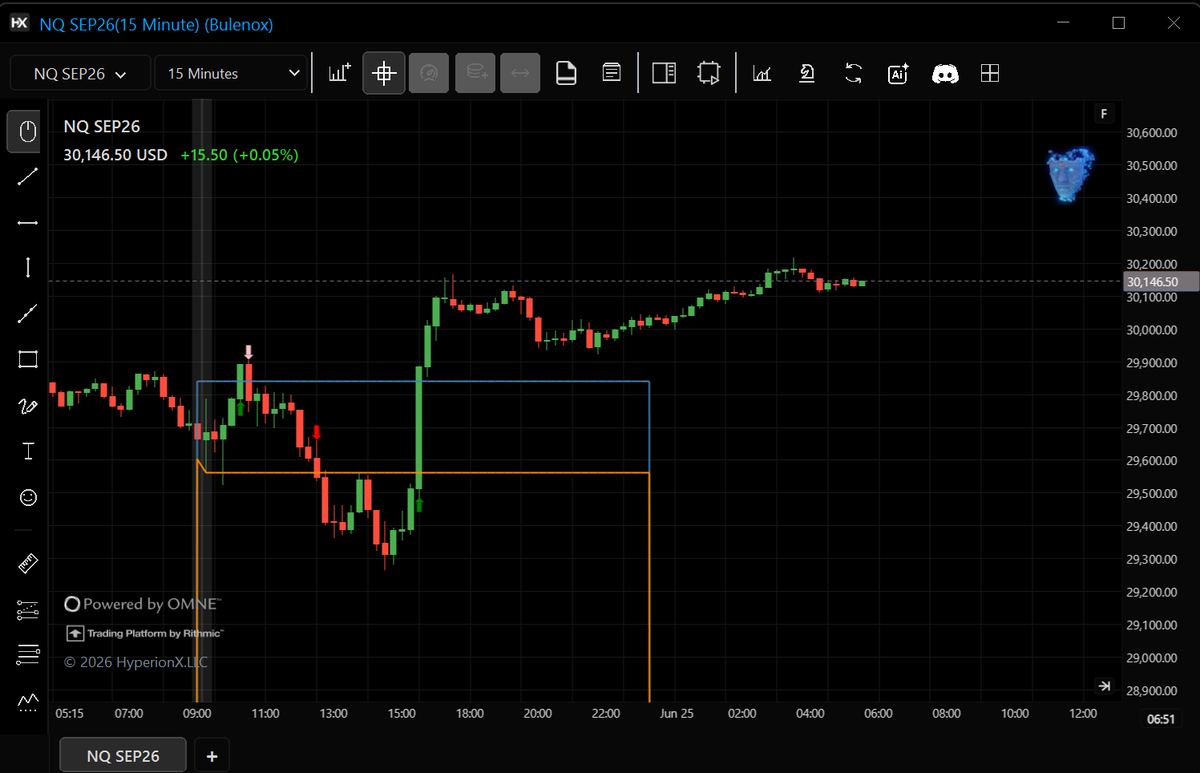Open the grid multi-chart layout icon
The height and width of the screenshot is (773, 1200).
[x=989, y=73]
